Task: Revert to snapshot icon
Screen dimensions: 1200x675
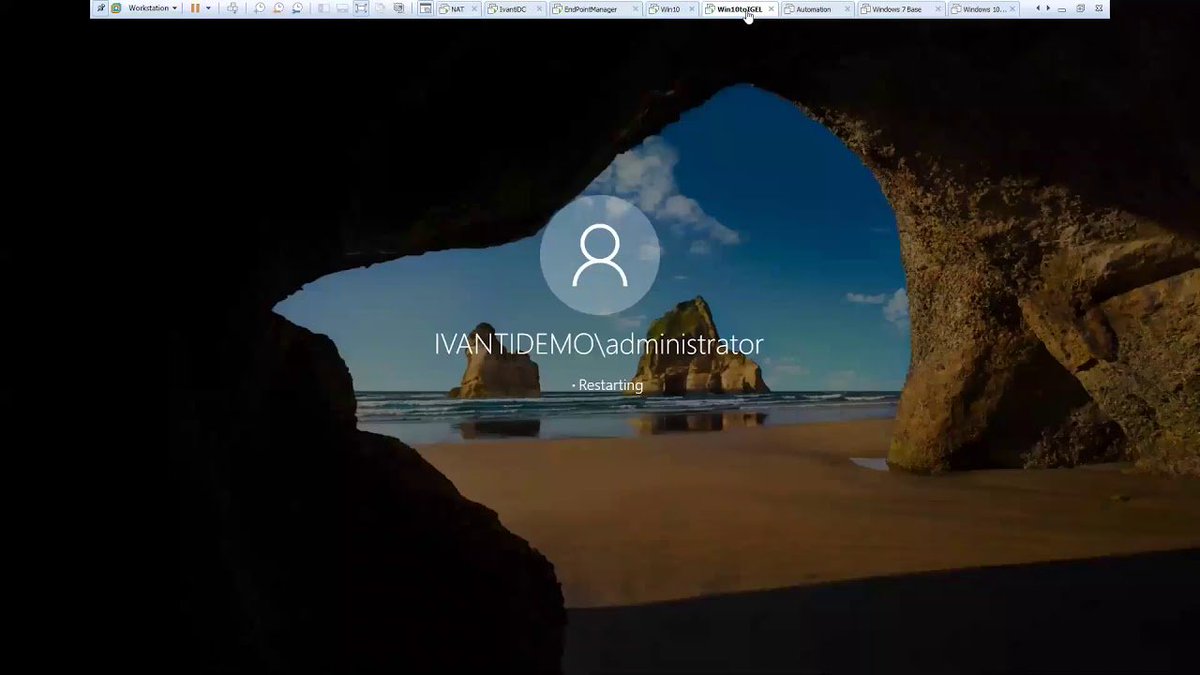Action: [278, 8]
